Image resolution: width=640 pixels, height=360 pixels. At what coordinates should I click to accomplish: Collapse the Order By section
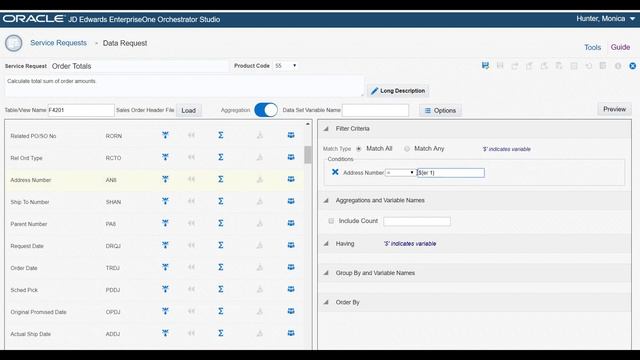coord(326,302)
